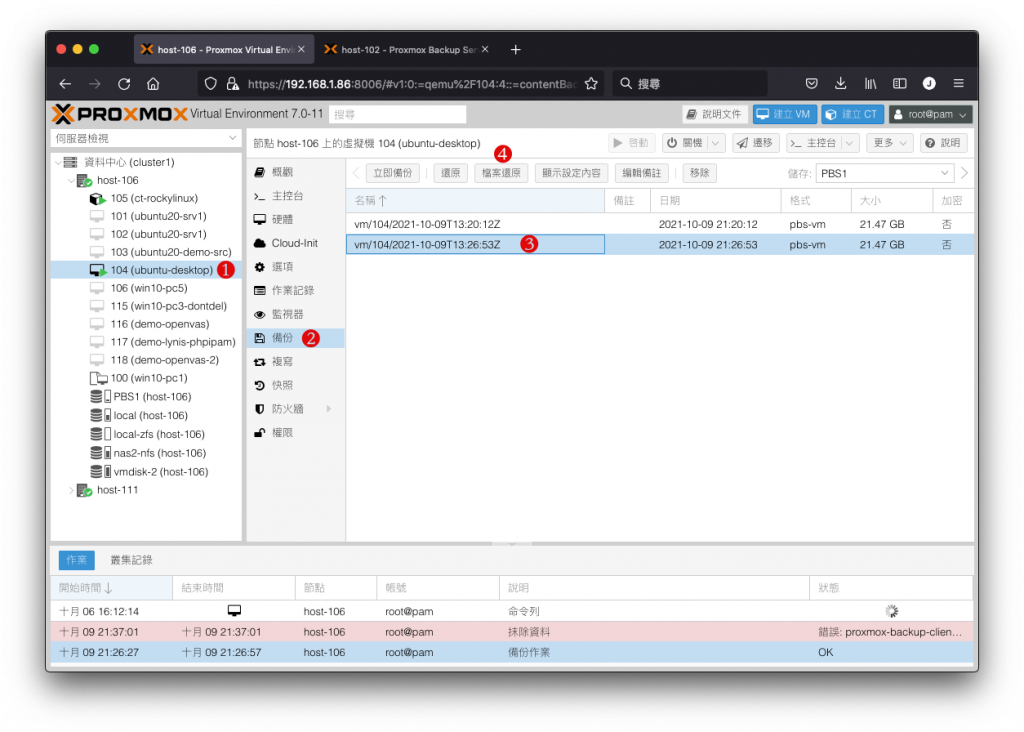Open the 快照 snapshots section
Viewport: 1024px width, 732px height.
295,385
